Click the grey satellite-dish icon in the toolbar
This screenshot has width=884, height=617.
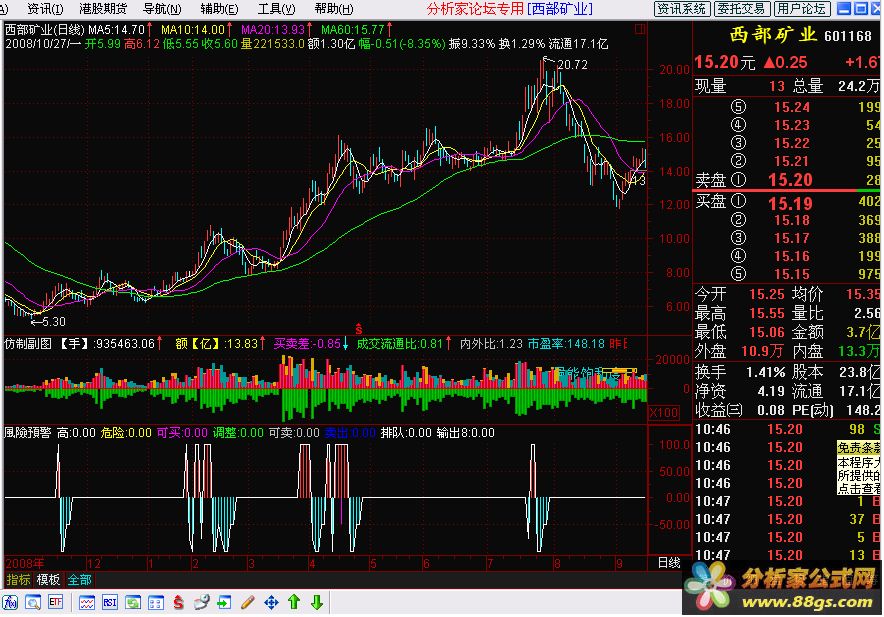(x=201, y=602)
